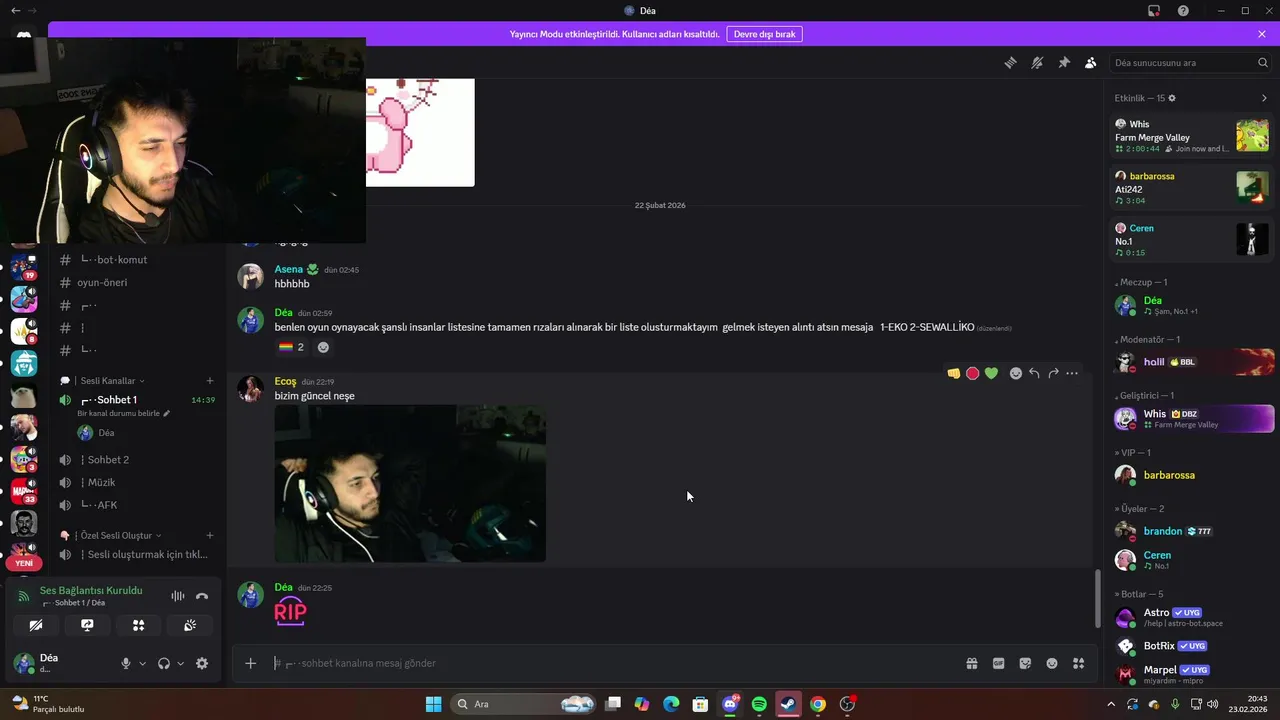Open Whis Farm Merge Valley activity card

pos(1192,136)
